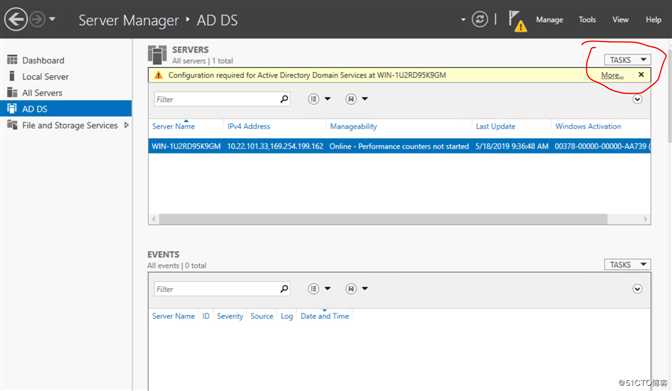672x391 pixels.
Task: Click the 00378-00000-00000-AA739 activation cell
Action: tap(602, 146)
